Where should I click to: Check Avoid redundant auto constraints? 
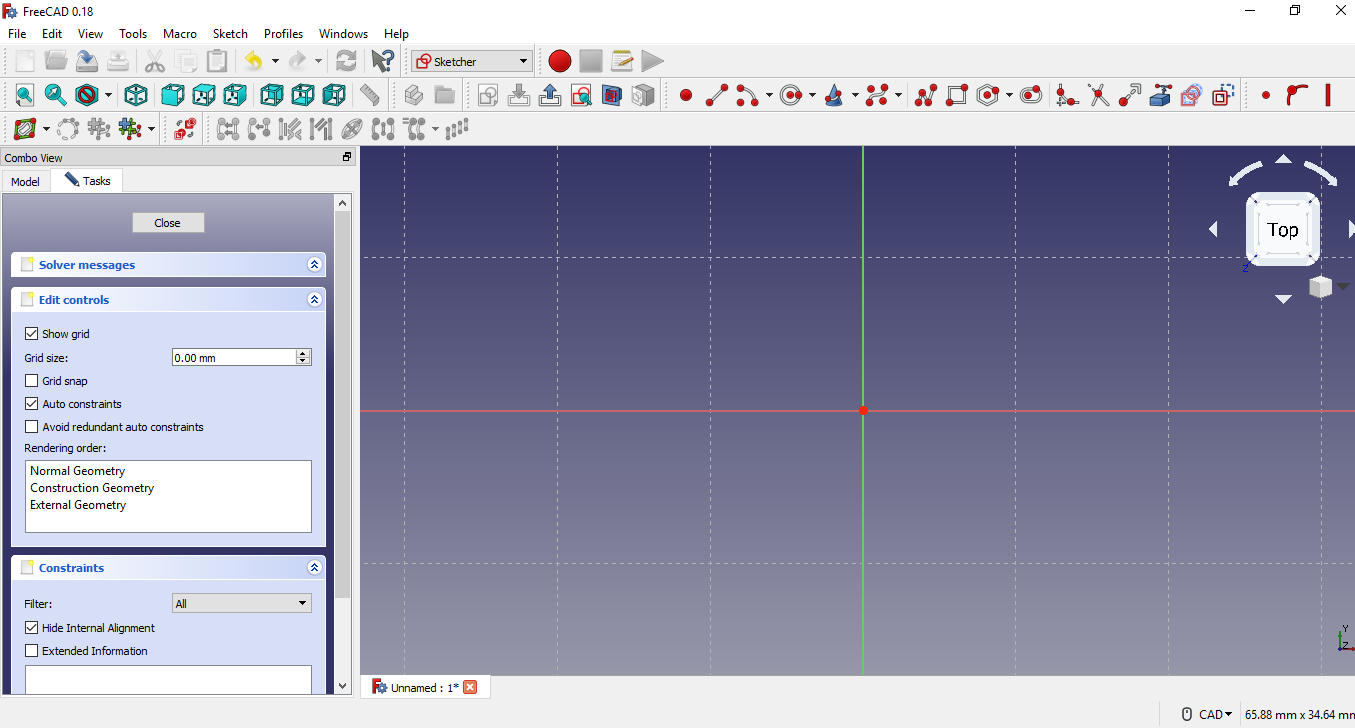(32, 427)
